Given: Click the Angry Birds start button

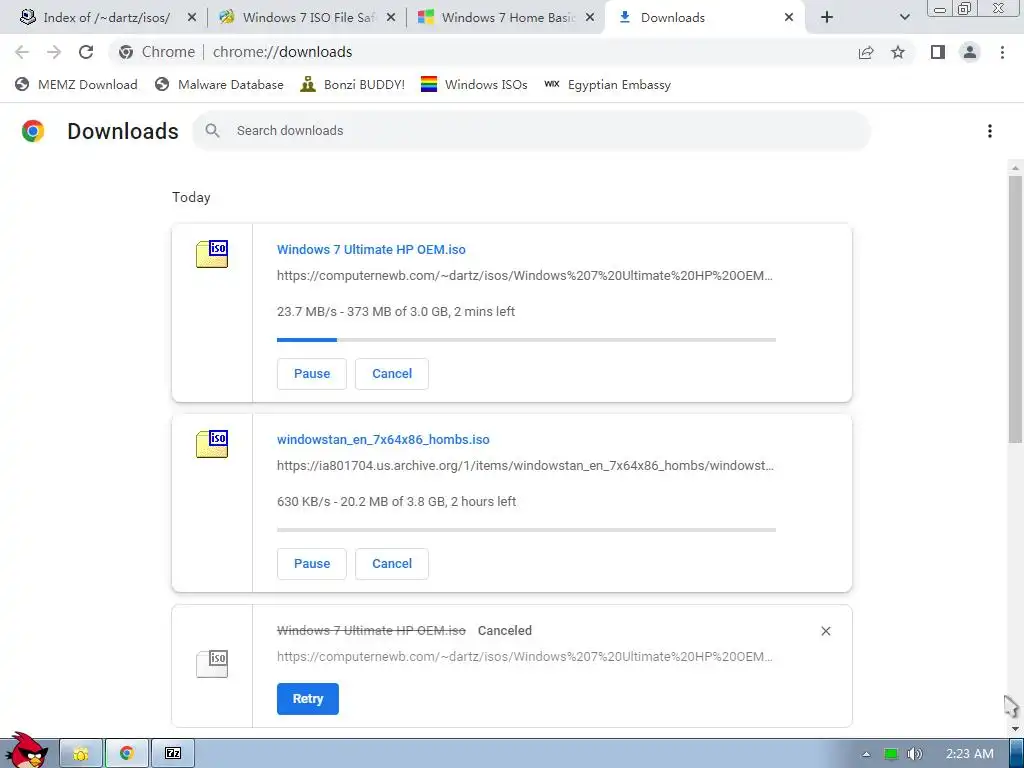Looking at the screenshot, I should [x=26, y=751].
